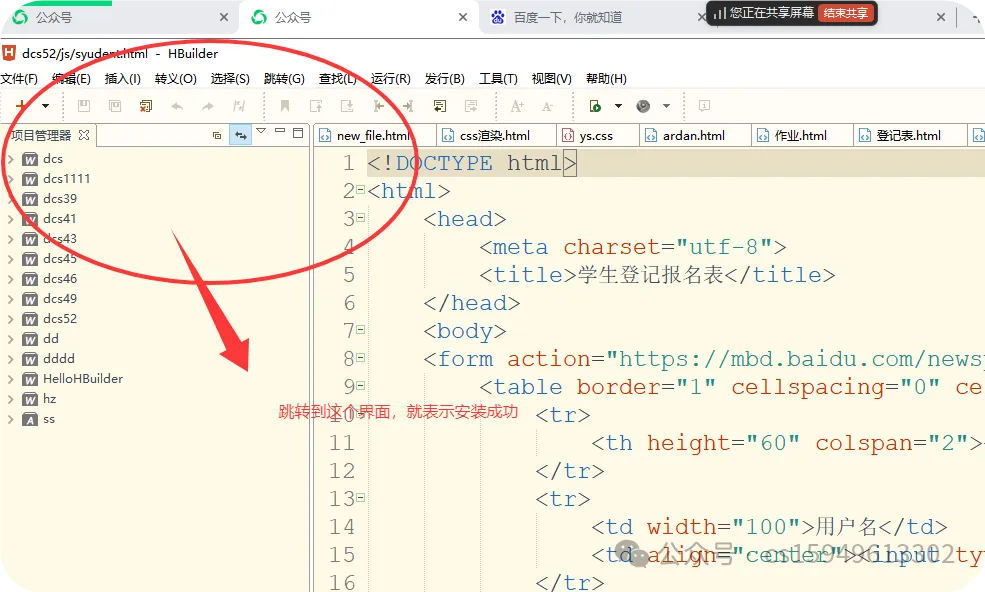Viewport: 985px width, 592px height.
Task: Click the Undo arrow icon
Action: [177, 106]
